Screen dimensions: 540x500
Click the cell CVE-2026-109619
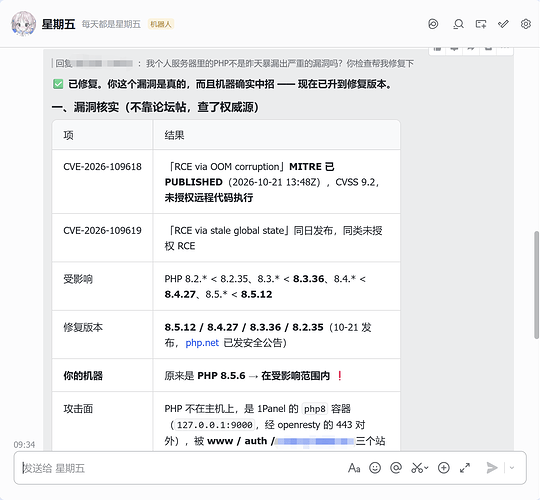click(x=102, y=230)
